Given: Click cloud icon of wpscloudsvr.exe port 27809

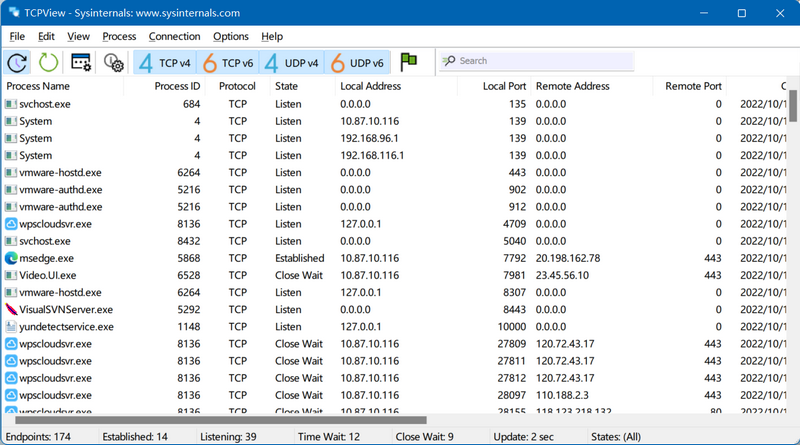Looking at the screenshot, I should pos(11,344).
